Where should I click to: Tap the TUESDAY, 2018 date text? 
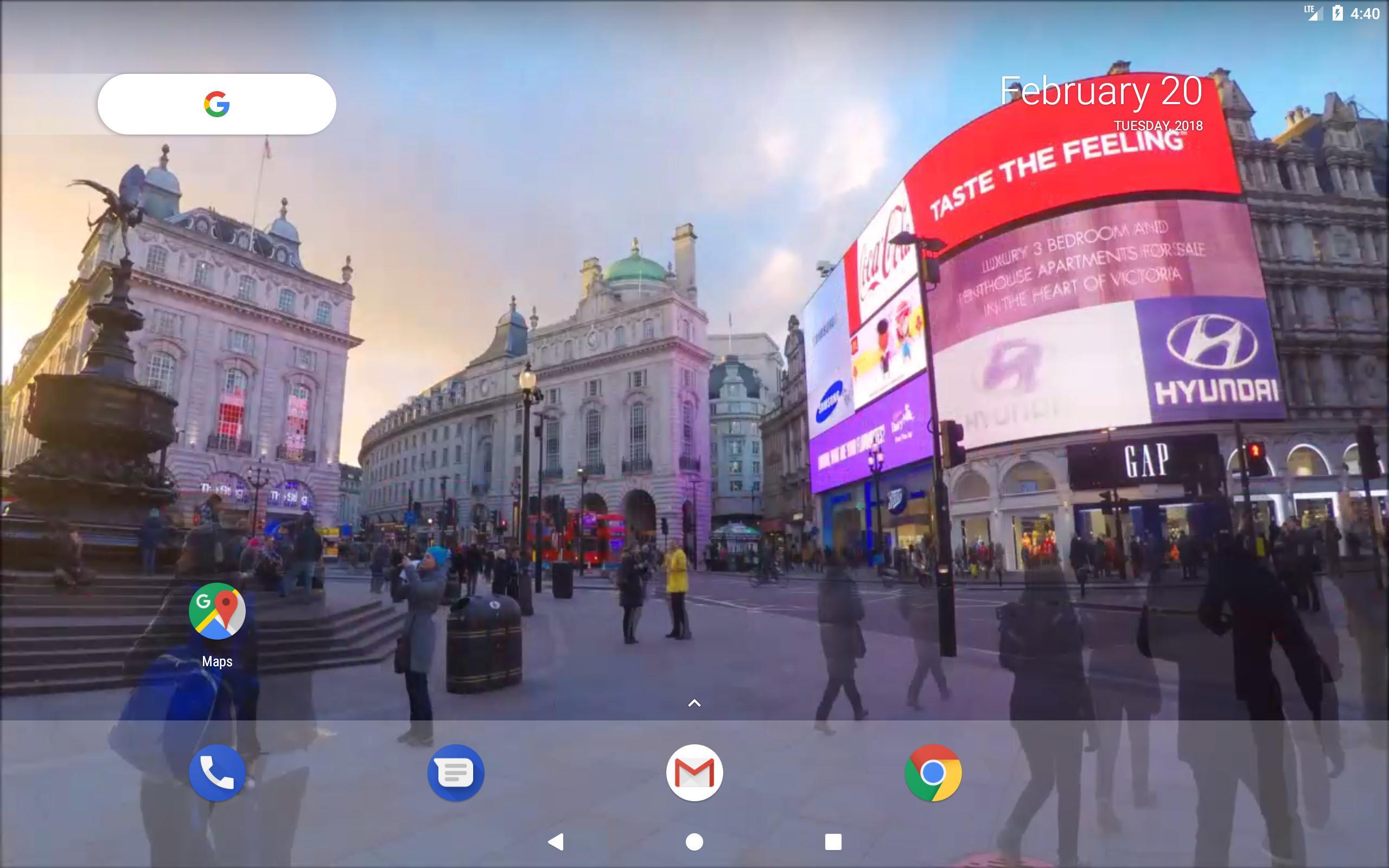coord(1158,126)
